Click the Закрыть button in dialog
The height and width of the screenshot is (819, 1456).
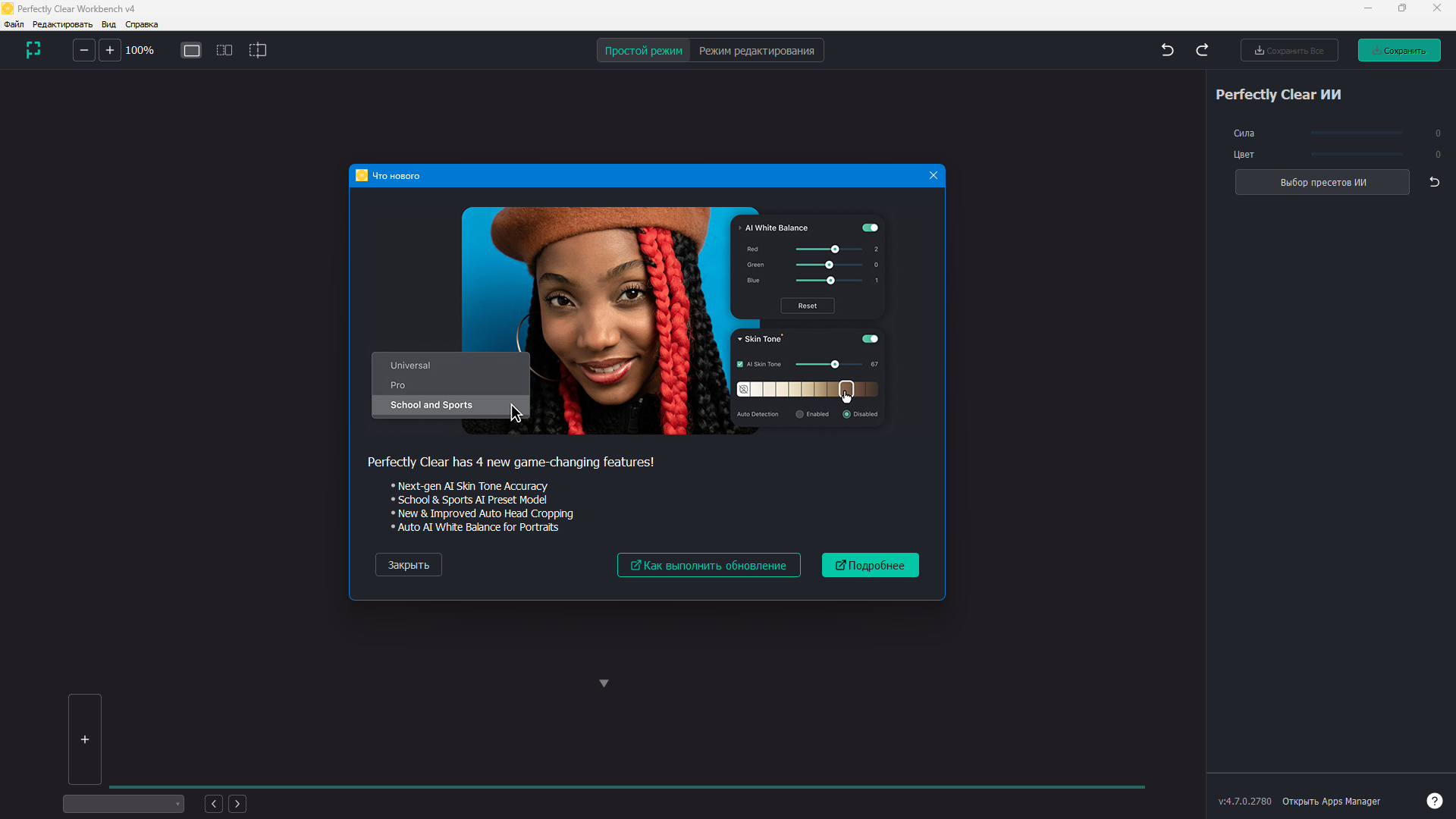point(408,565)
